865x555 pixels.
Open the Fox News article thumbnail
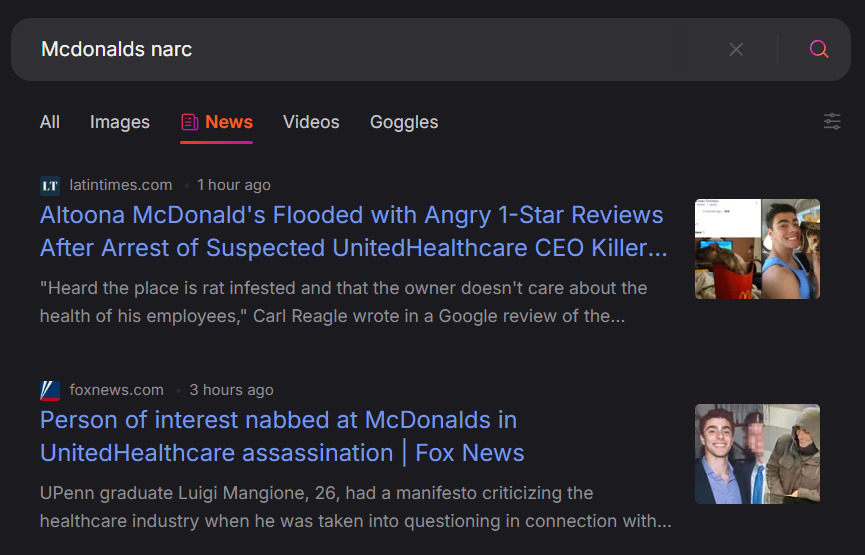click(x=757, y=454)
